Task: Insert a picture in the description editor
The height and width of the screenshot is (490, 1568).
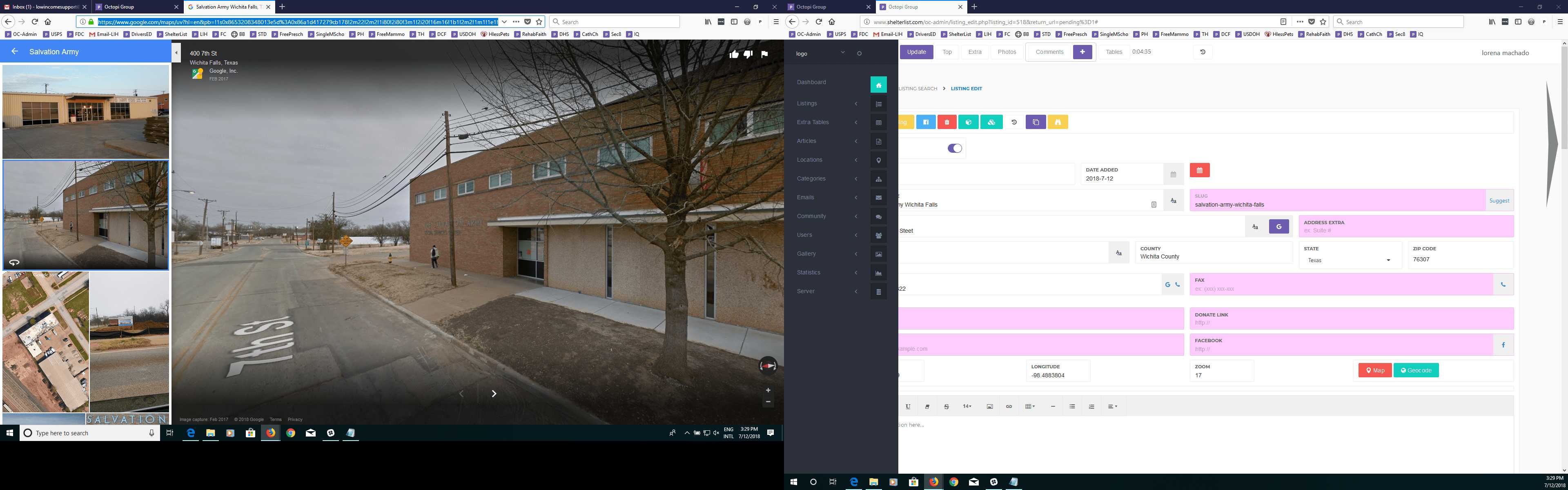Action: 990,407
